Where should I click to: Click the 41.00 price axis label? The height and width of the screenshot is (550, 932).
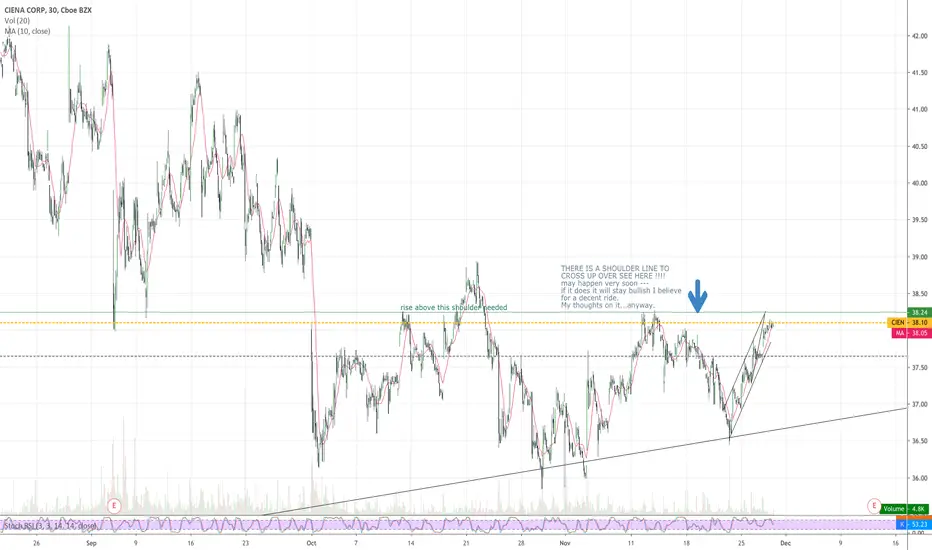[x=919, y=109]
